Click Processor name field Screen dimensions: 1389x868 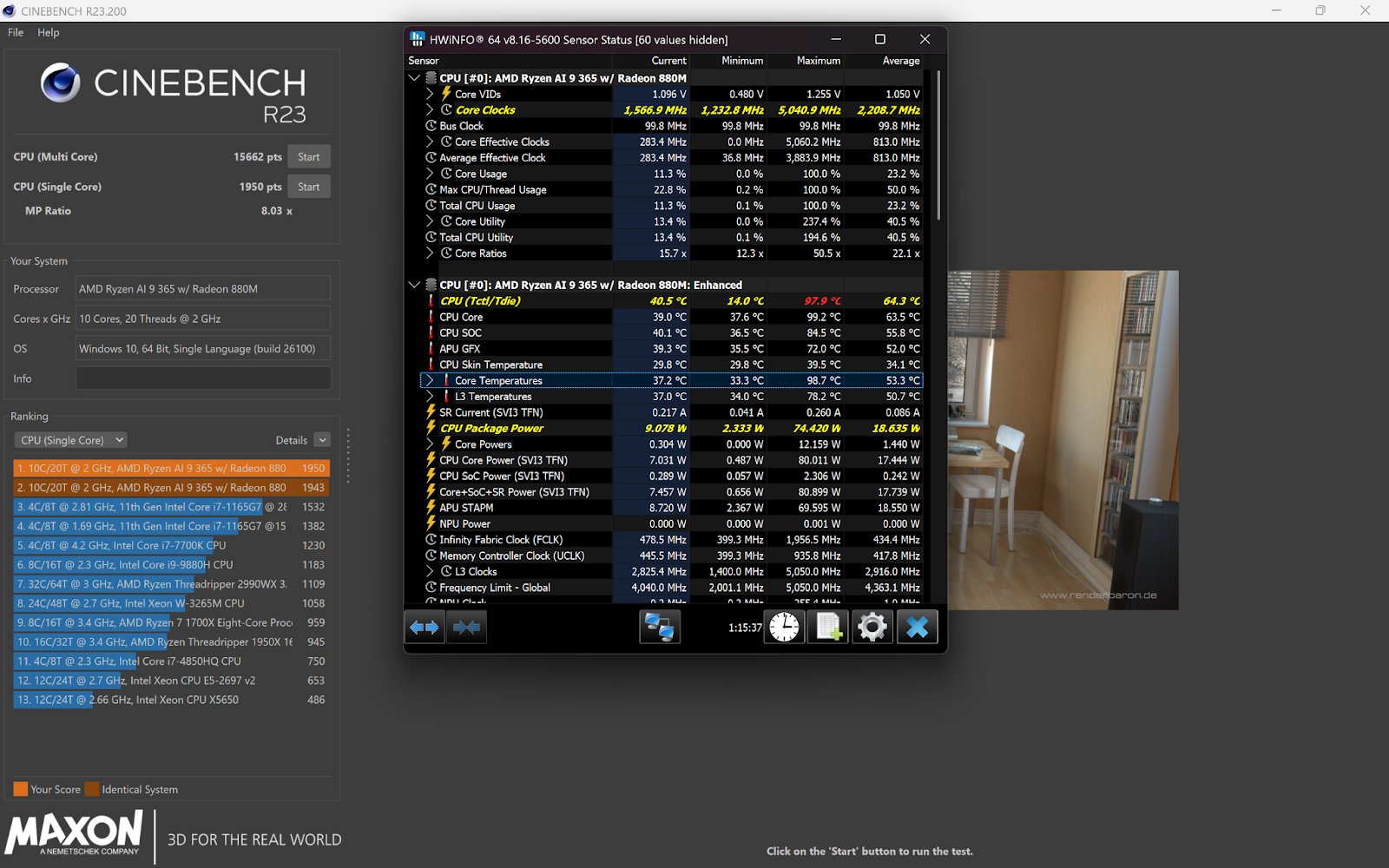point(203,289)
